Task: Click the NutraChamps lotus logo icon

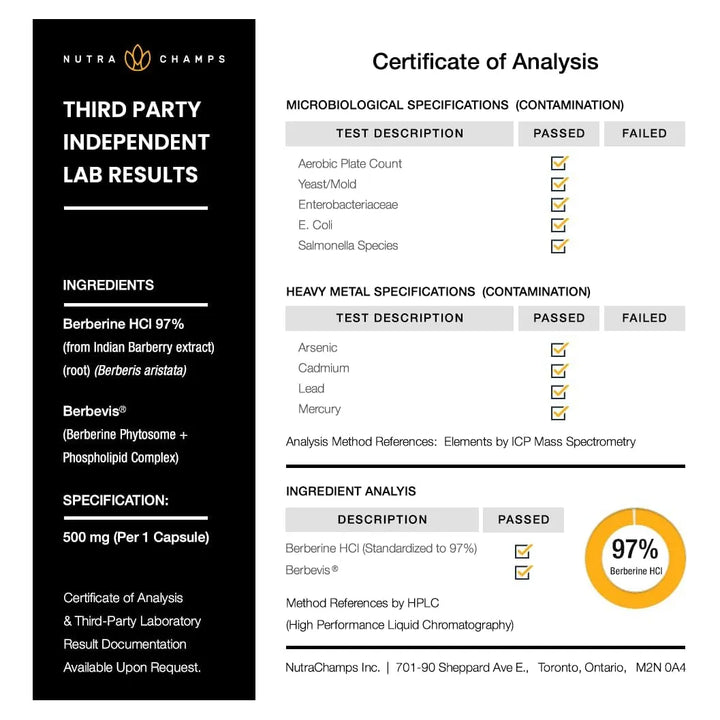Action: point(137,59)
